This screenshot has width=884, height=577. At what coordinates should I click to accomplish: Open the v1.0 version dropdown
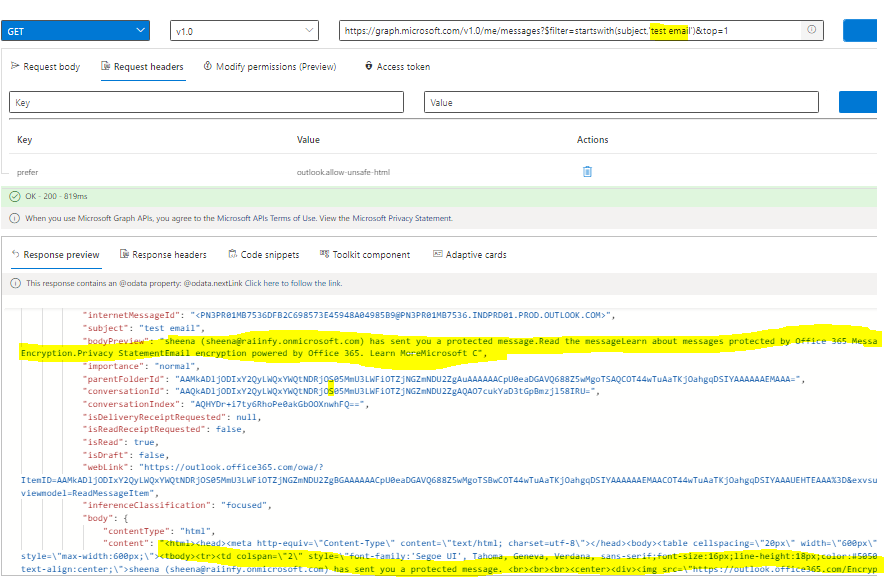coord(244,31)
